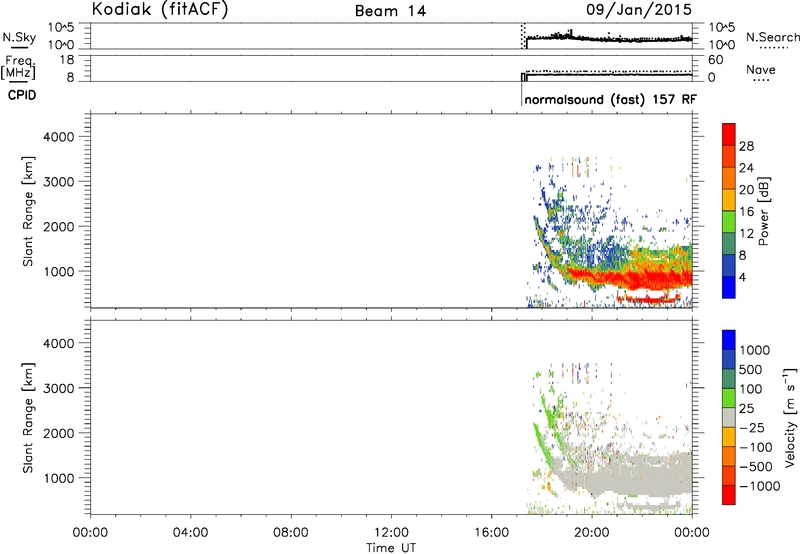Viewport: 800px width, 554px height.
Task: Click the green curved velocity streak
Action: coord(541,444)
